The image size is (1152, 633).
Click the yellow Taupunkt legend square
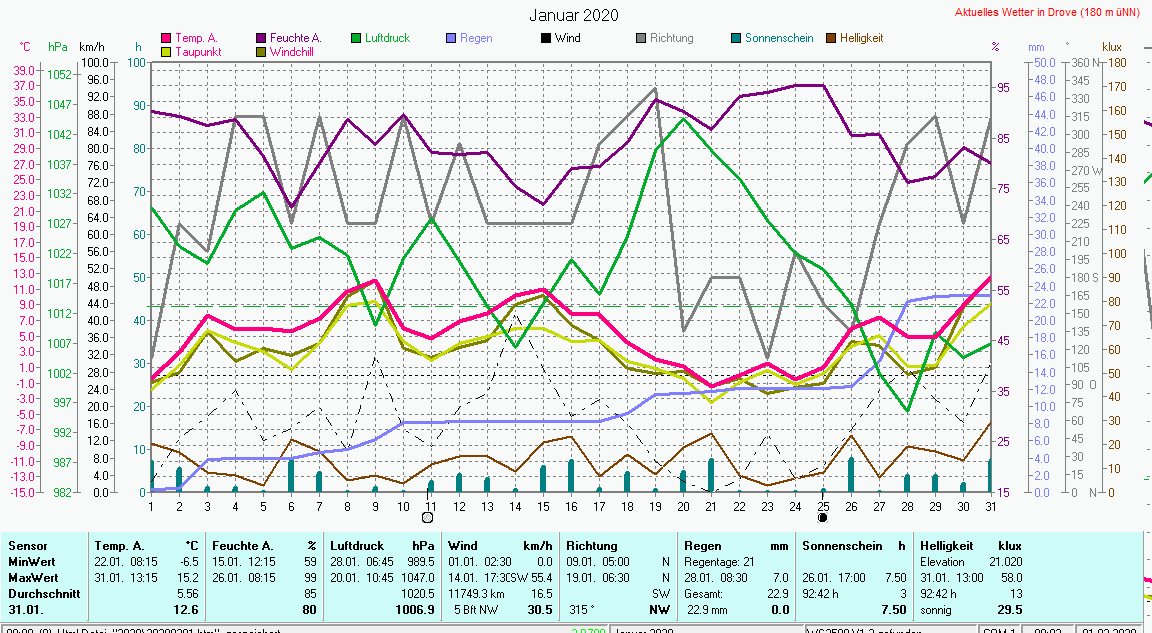(x=166, y=52)
